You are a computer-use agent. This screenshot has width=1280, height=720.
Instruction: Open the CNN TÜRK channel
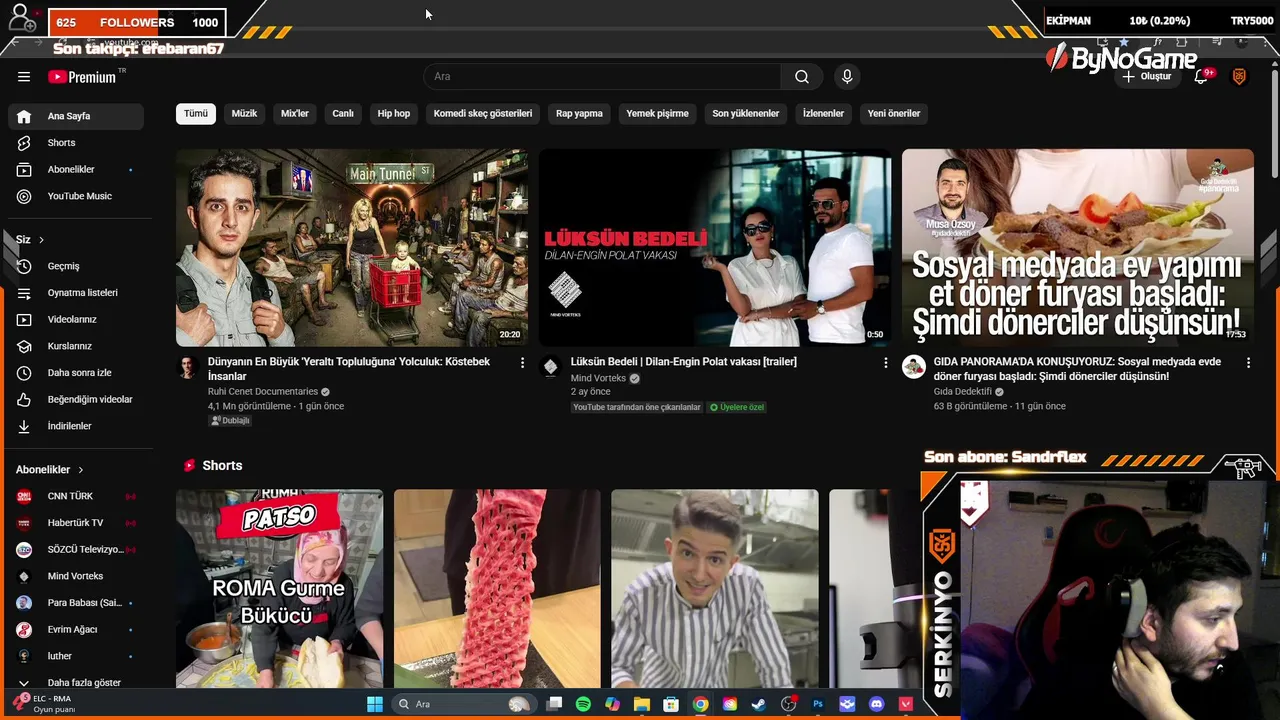click(76, 496)
